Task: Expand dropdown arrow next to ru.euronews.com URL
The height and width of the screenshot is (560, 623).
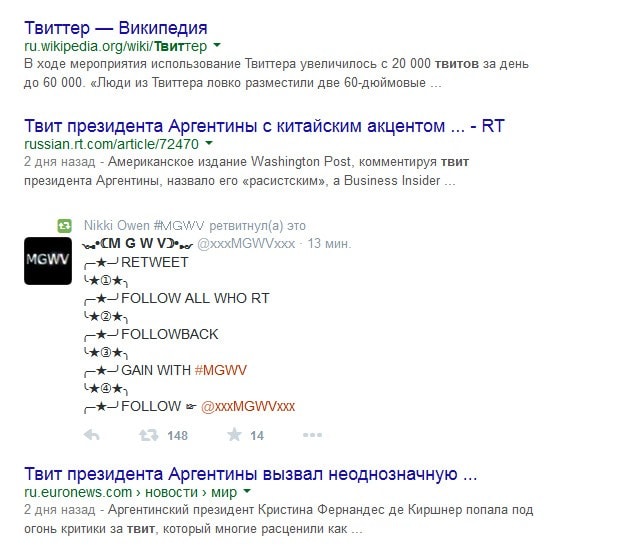Action: (x=247, y=492)
